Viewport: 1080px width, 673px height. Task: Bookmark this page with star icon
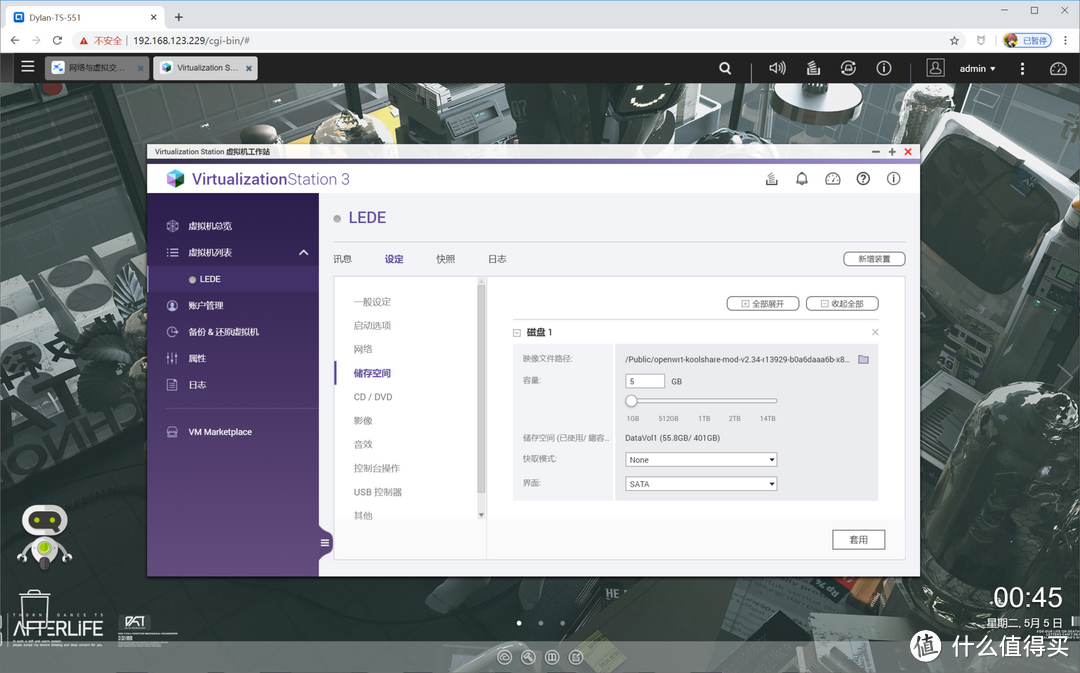[954, 41]
